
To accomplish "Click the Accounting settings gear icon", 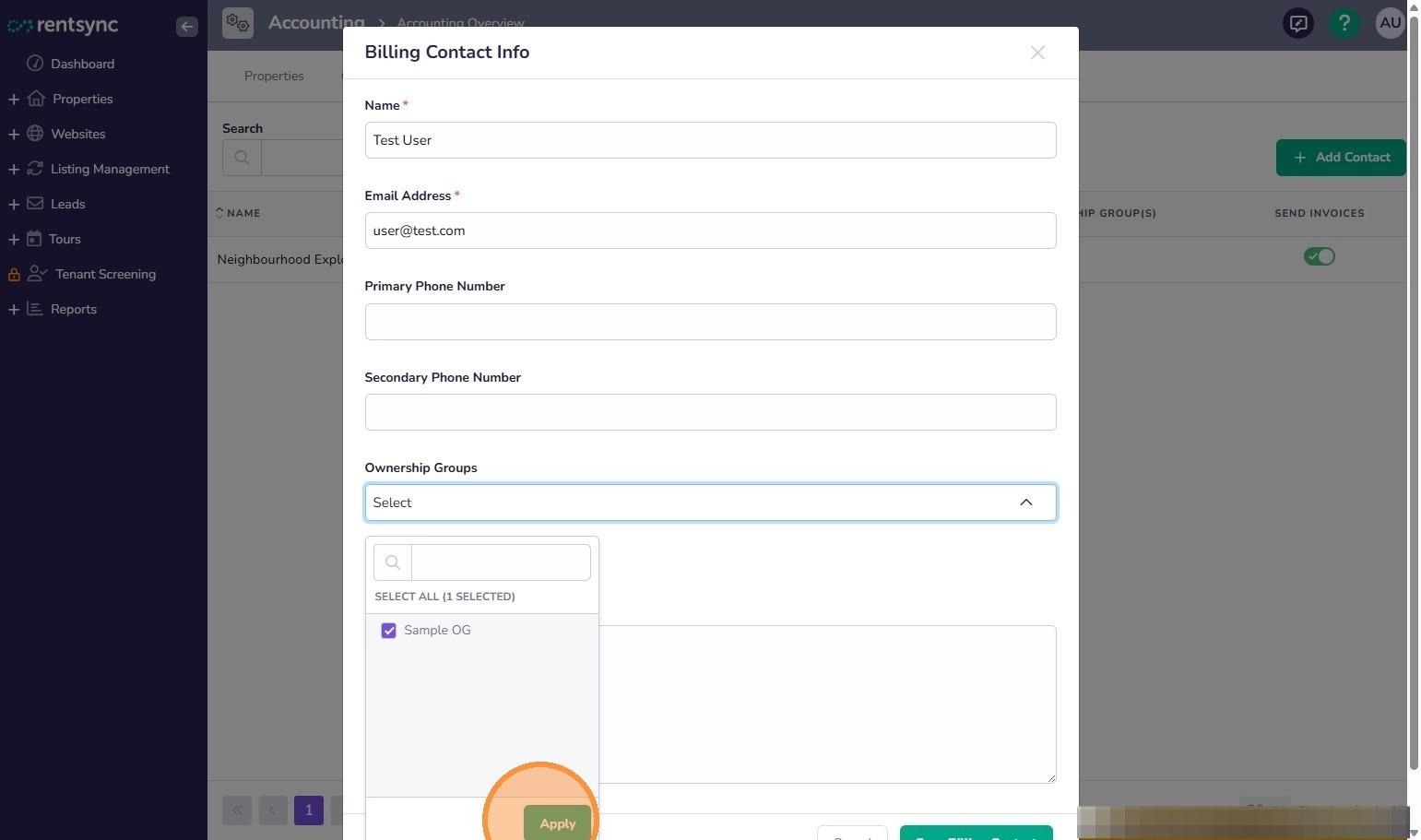I will (238, 22).
